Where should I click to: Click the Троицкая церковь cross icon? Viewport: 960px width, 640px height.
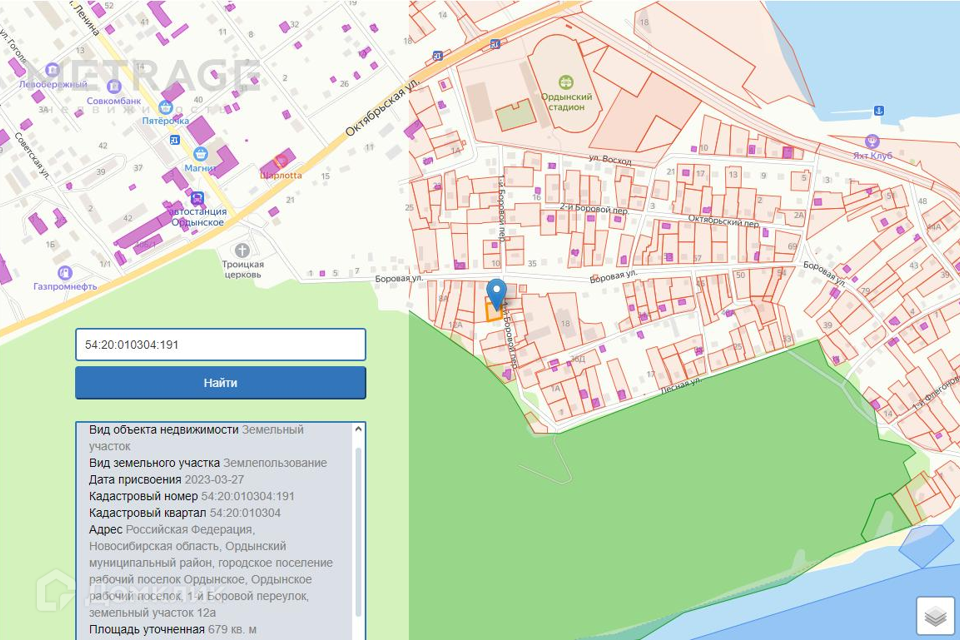[x=241, y=250]
